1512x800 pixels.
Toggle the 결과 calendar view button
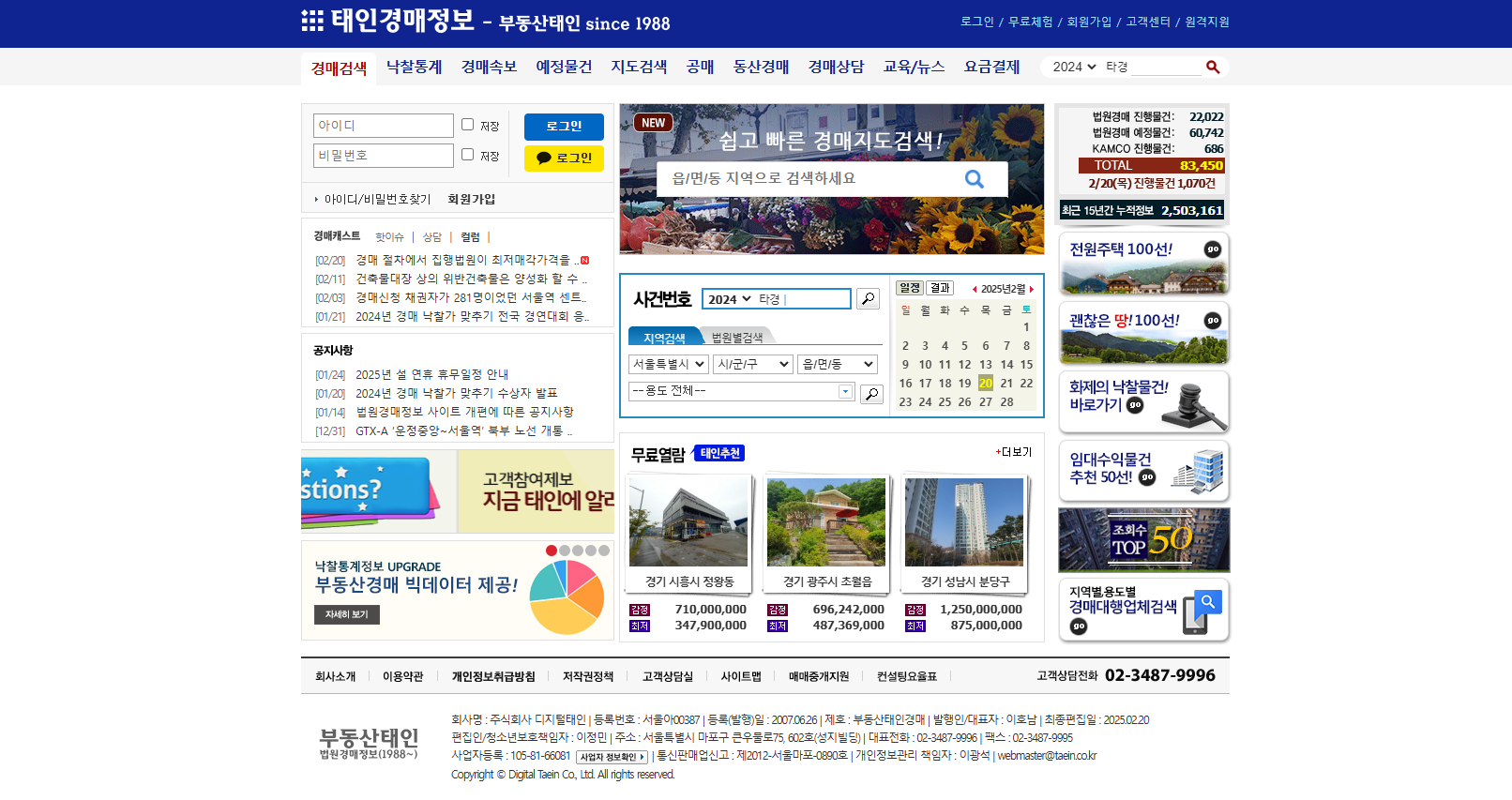[x=940, y=288]
